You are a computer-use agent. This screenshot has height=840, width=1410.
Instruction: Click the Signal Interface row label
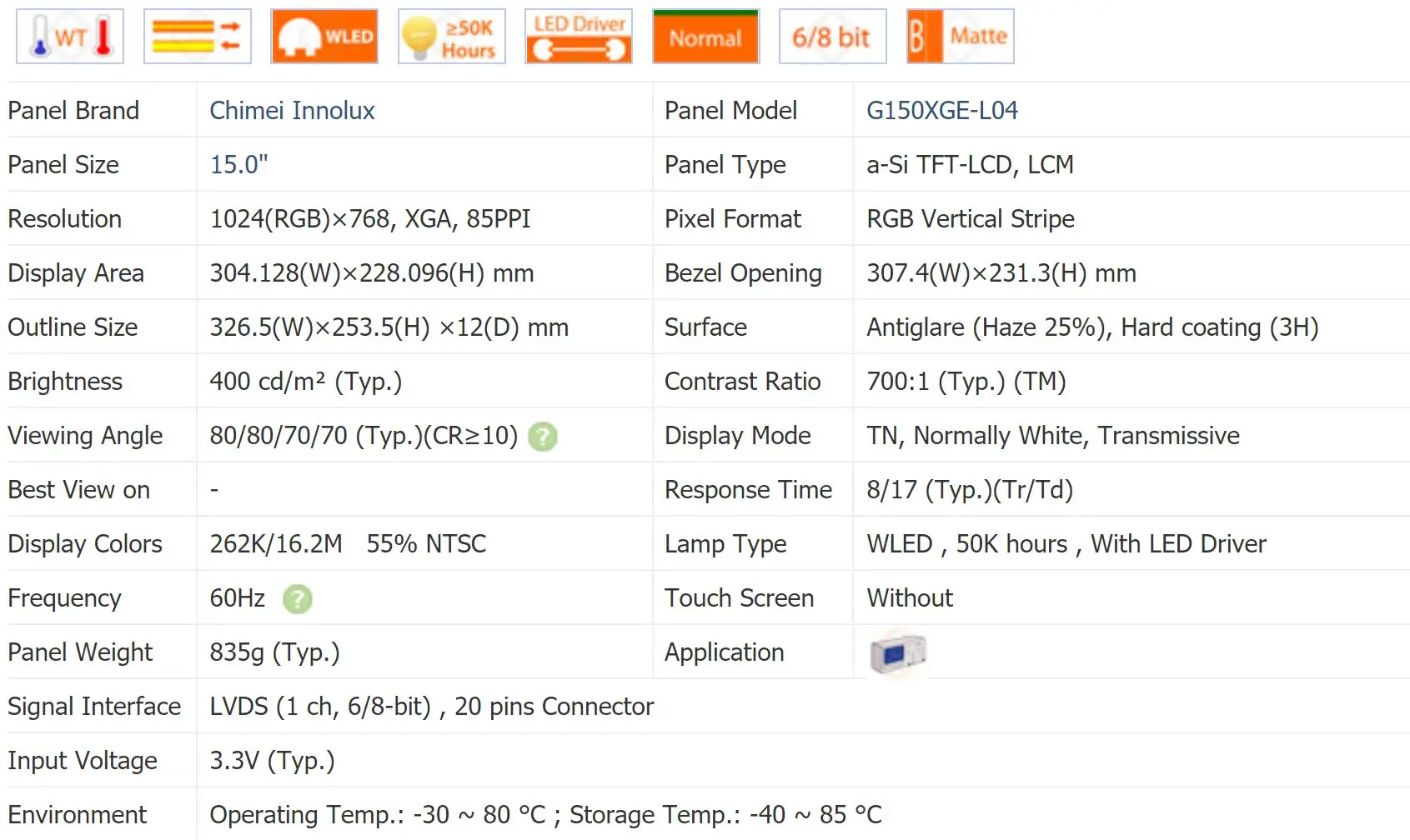pyautogui.click(x=94, y=707)
